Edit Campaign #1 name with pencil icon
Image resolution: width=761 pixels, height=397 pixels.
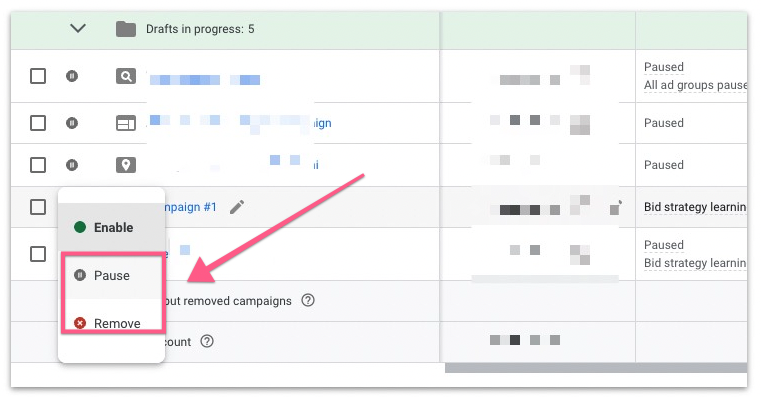(237, 207)
